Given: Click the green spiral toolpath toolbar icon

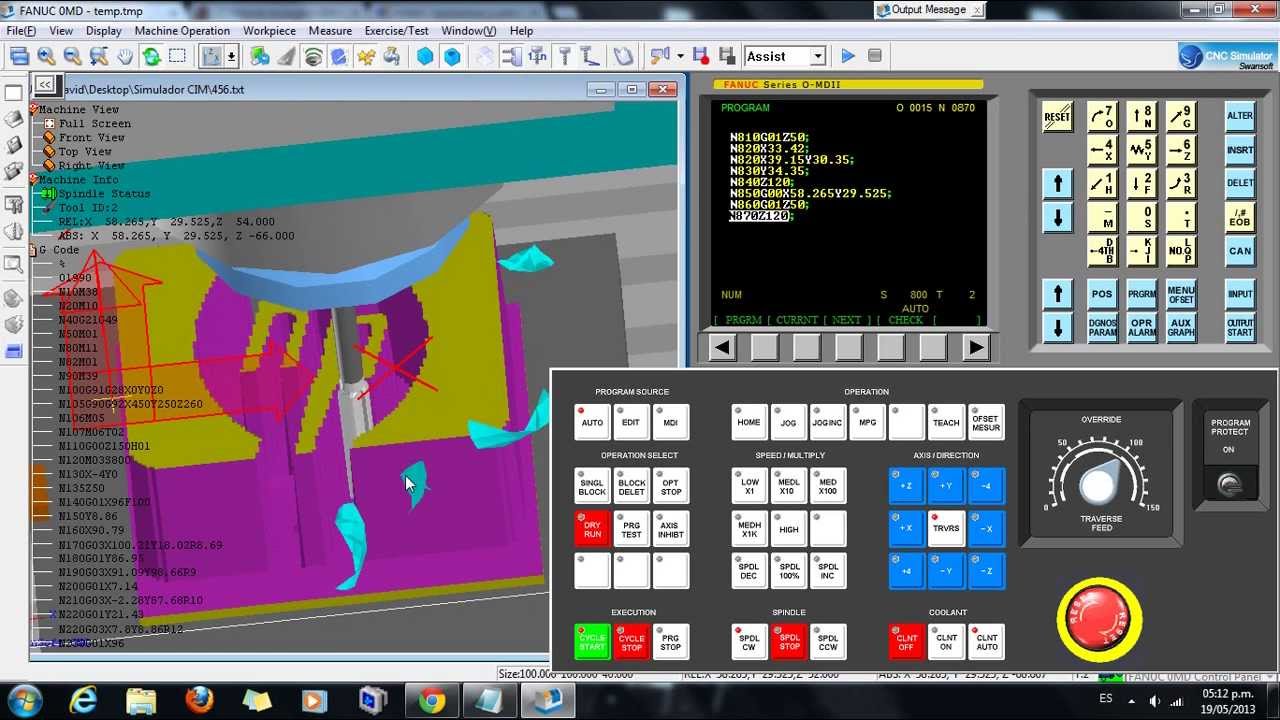Looking at the screenshot, I should pos(313,57).
